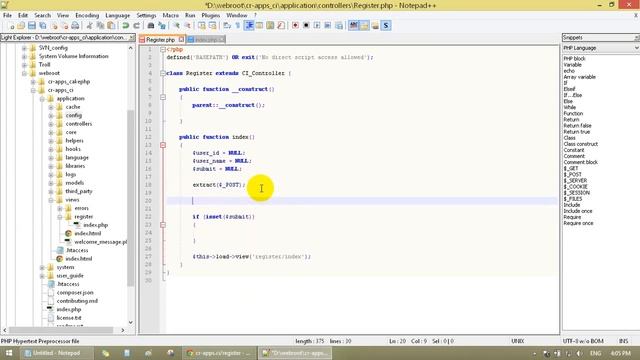Expand the controllers folder node
This screenshot has height=360, width=640.
click(51, 124)
